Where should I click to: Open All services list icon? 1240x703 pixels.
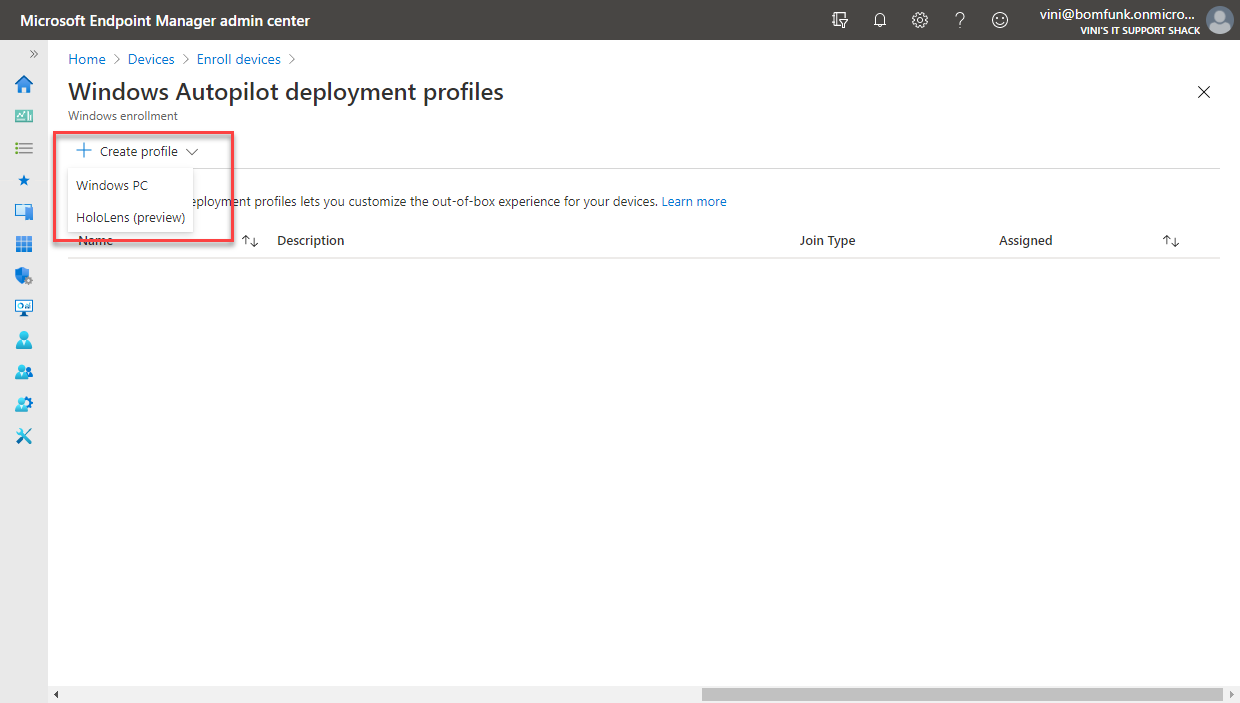pyautogui.click(x=24, y=148)
